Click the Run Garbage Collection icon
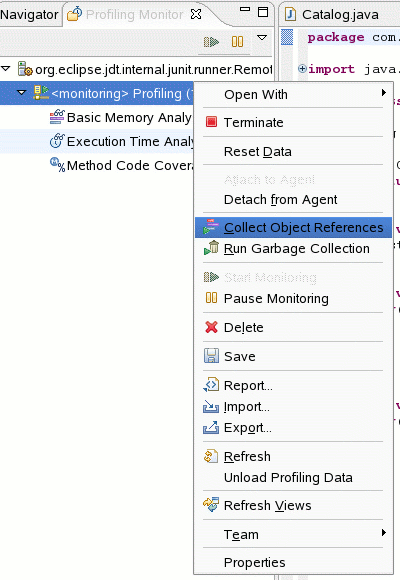The width and height of the screenshot is (400, 580). (211, 247)
